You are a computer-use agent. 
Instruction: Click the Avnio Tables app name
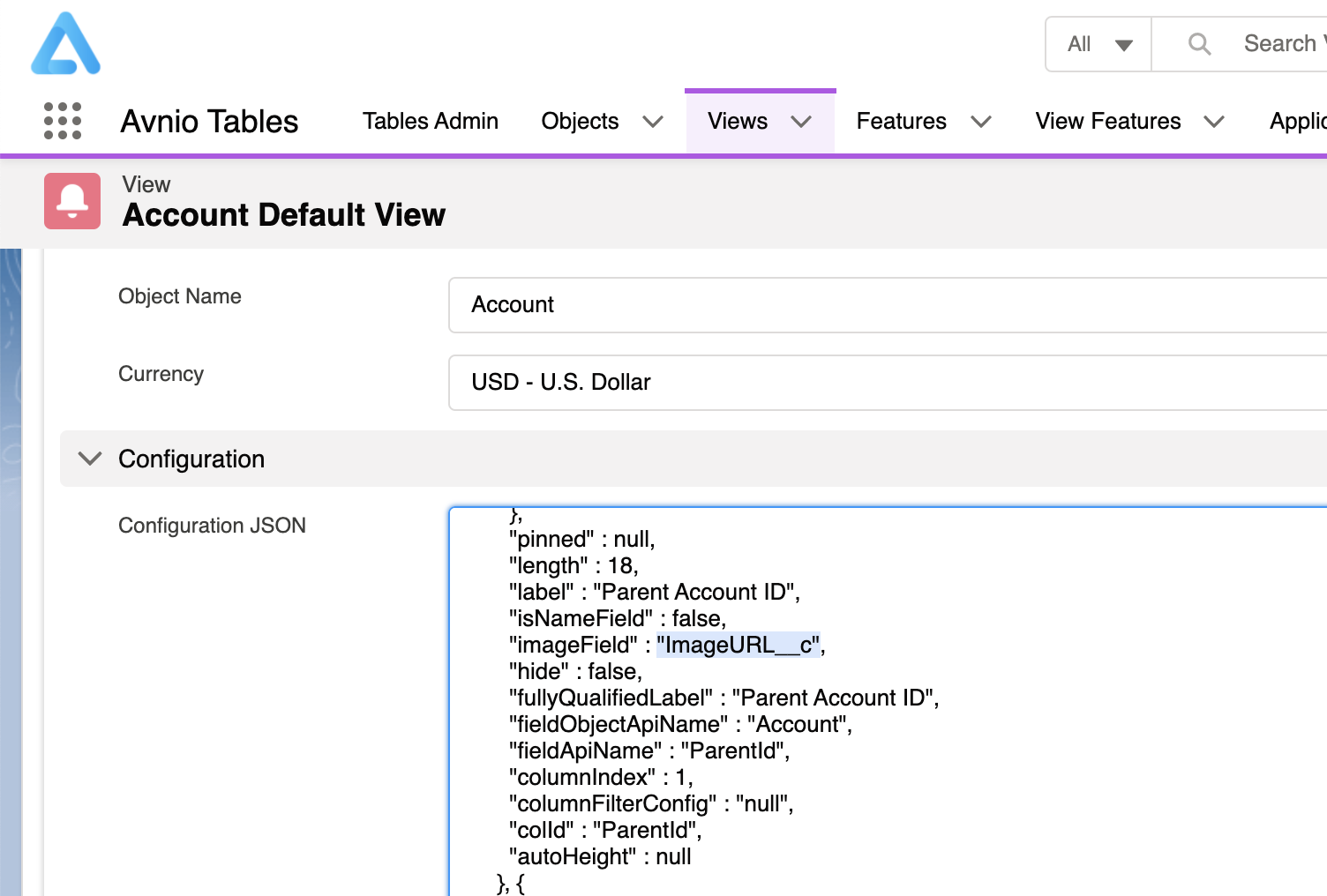coord(209,122)
